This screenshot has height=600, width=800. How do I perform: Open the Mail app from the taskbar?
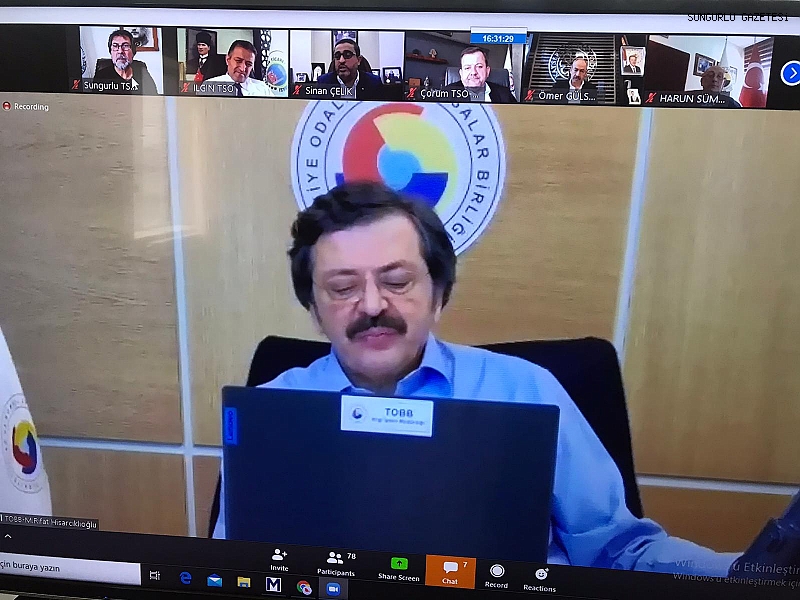[x=214, y=580]
